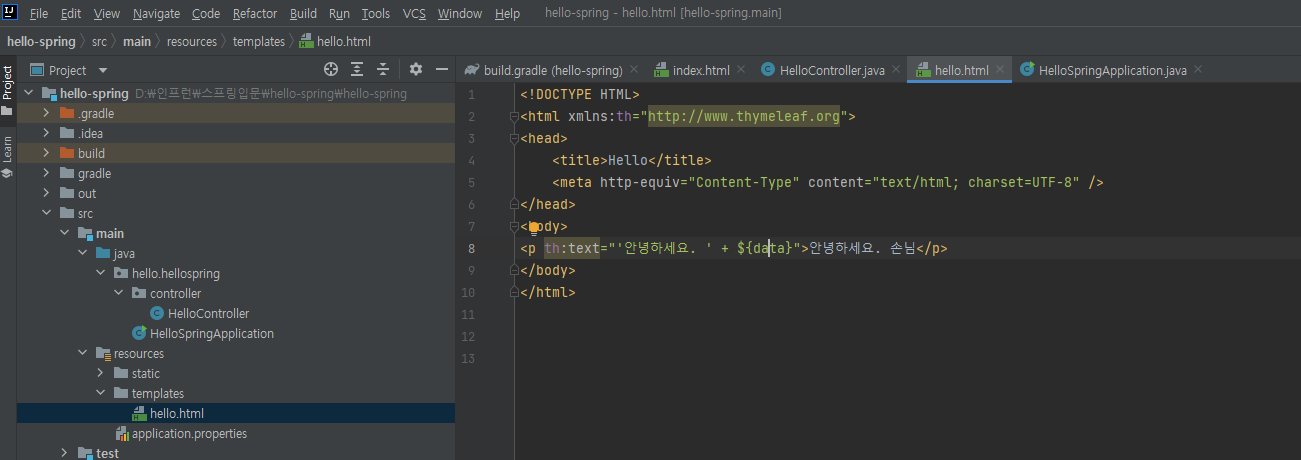This screenshot has width=1301, height=460.
Task: Toggle the Project tool window side tab
Action: coord(8,91)
